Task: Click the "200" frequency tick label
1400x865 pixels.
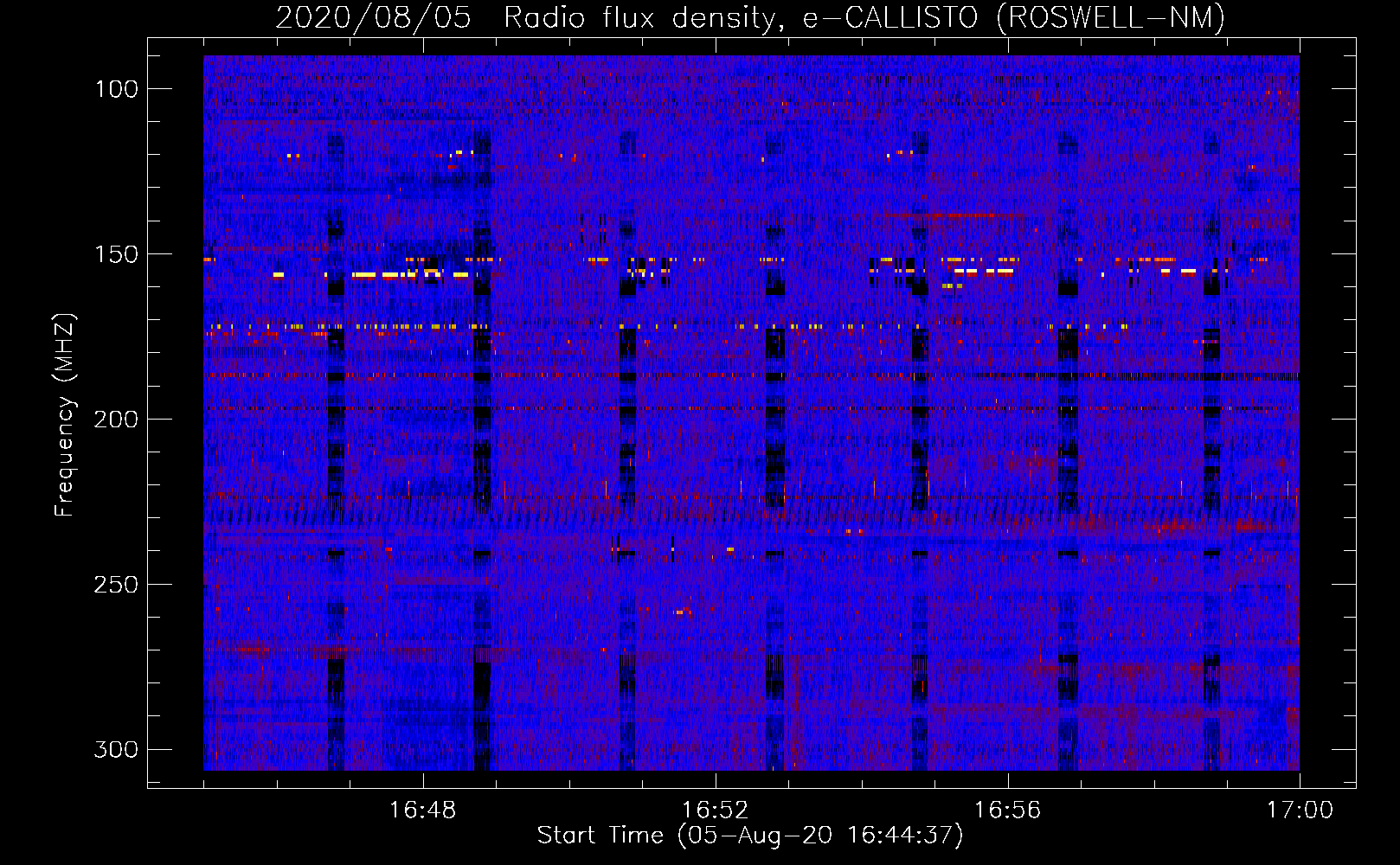Action: 116,420
